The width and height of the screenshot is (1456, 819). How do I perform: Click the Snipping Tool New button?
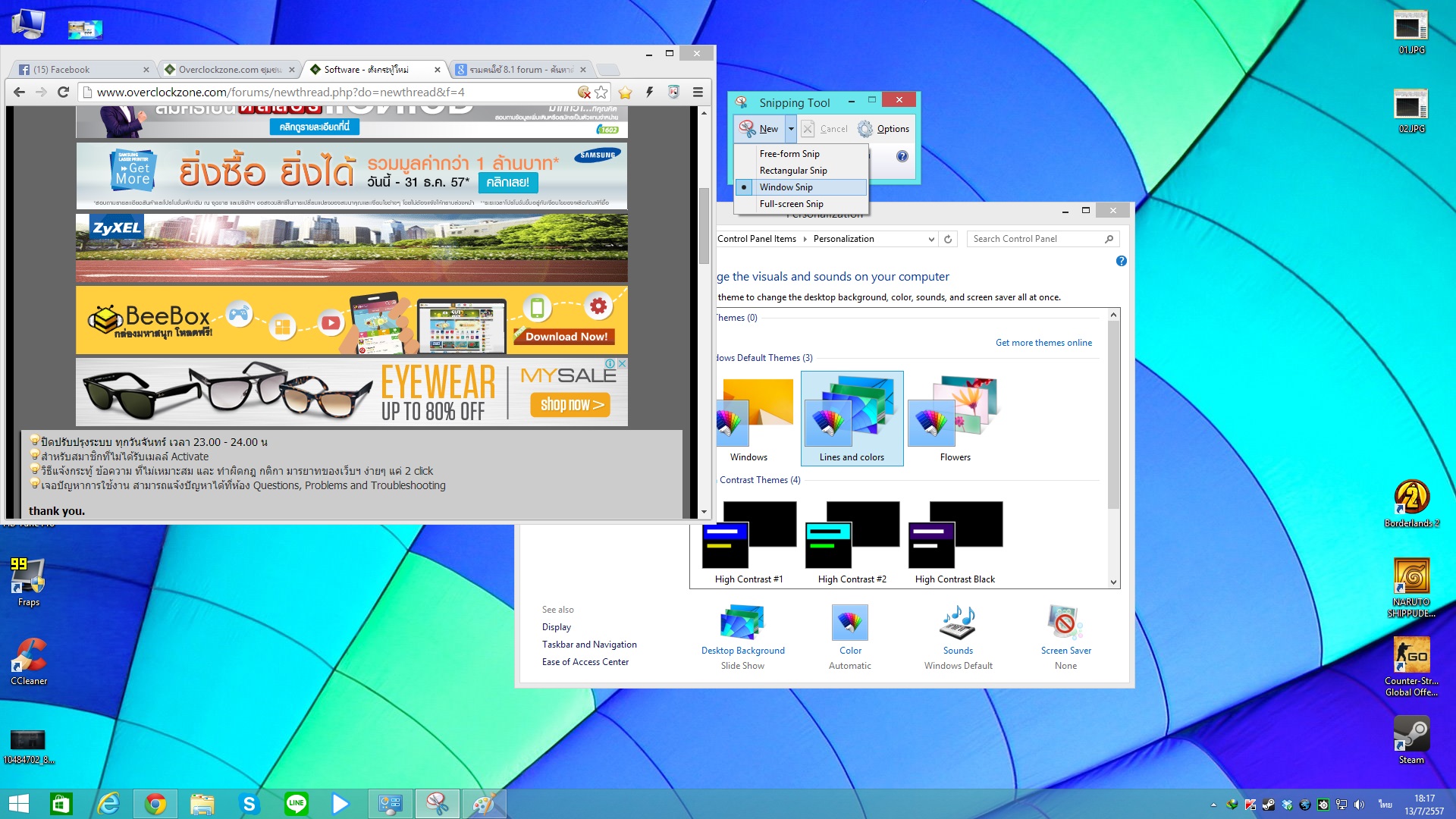(759, 129)
